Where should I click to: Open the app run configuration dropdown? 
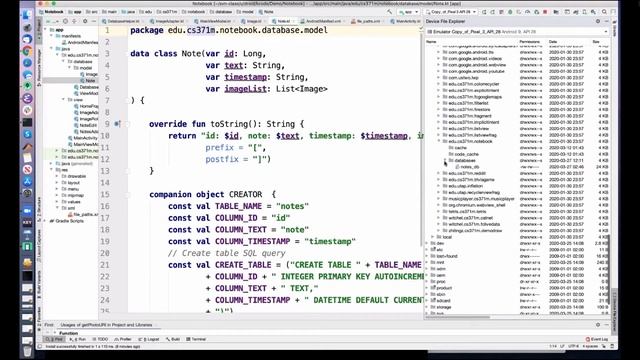[408, 12]
